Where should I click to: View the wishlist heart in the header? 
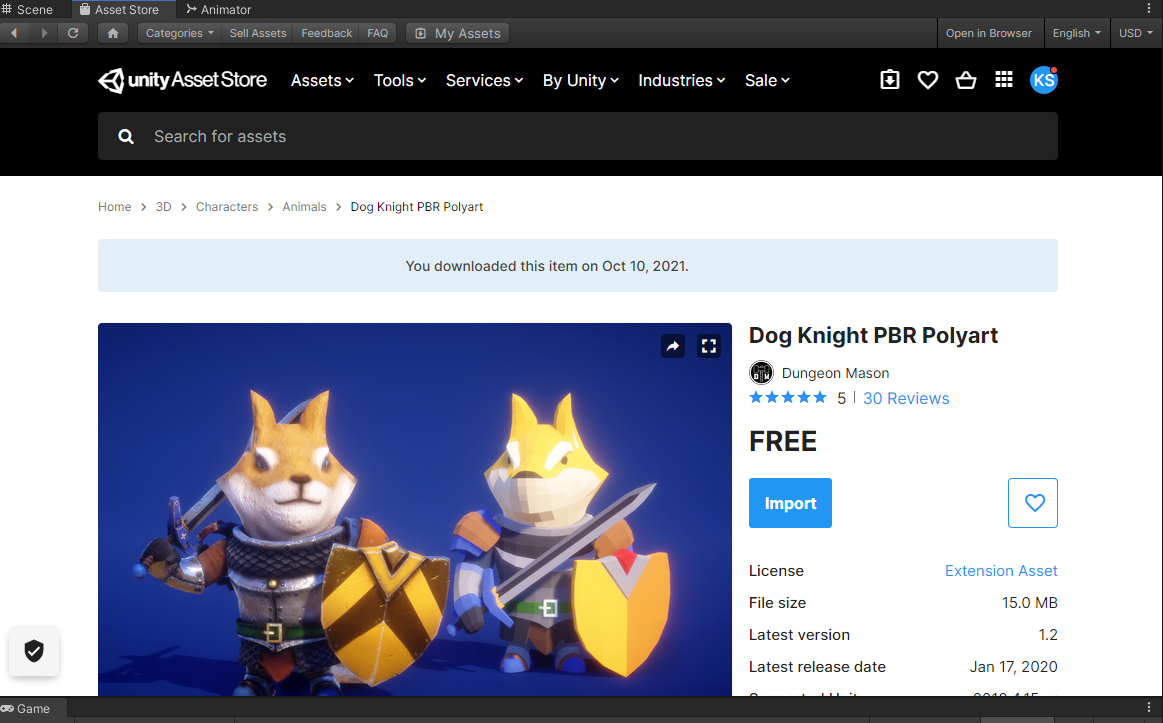tap(927, 79)
